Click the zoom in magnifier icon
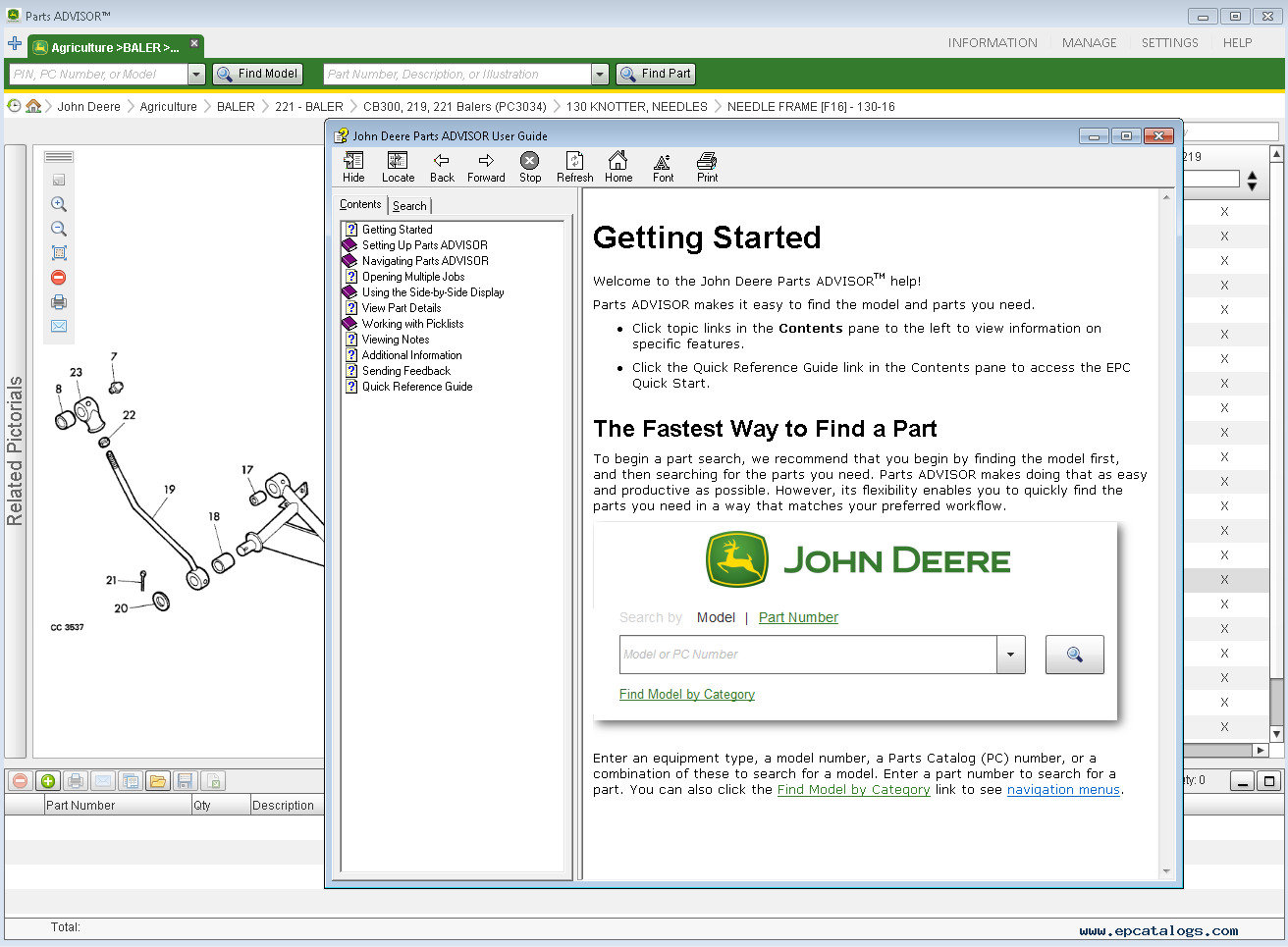This screenshot has height=947, width=1288. tap(59, 204)
